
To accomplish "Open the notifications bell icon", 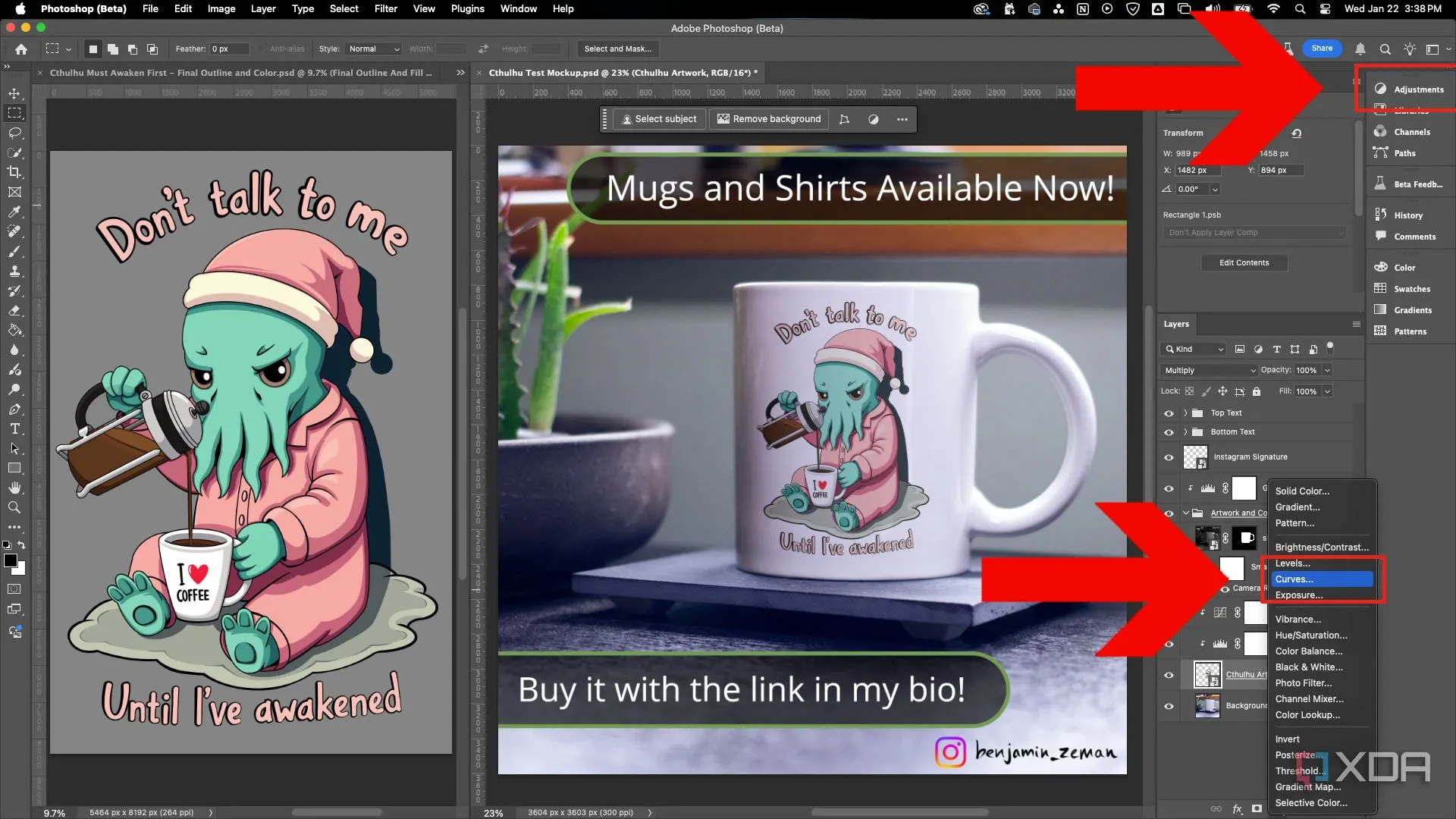I will click(x=1360, y=49).
